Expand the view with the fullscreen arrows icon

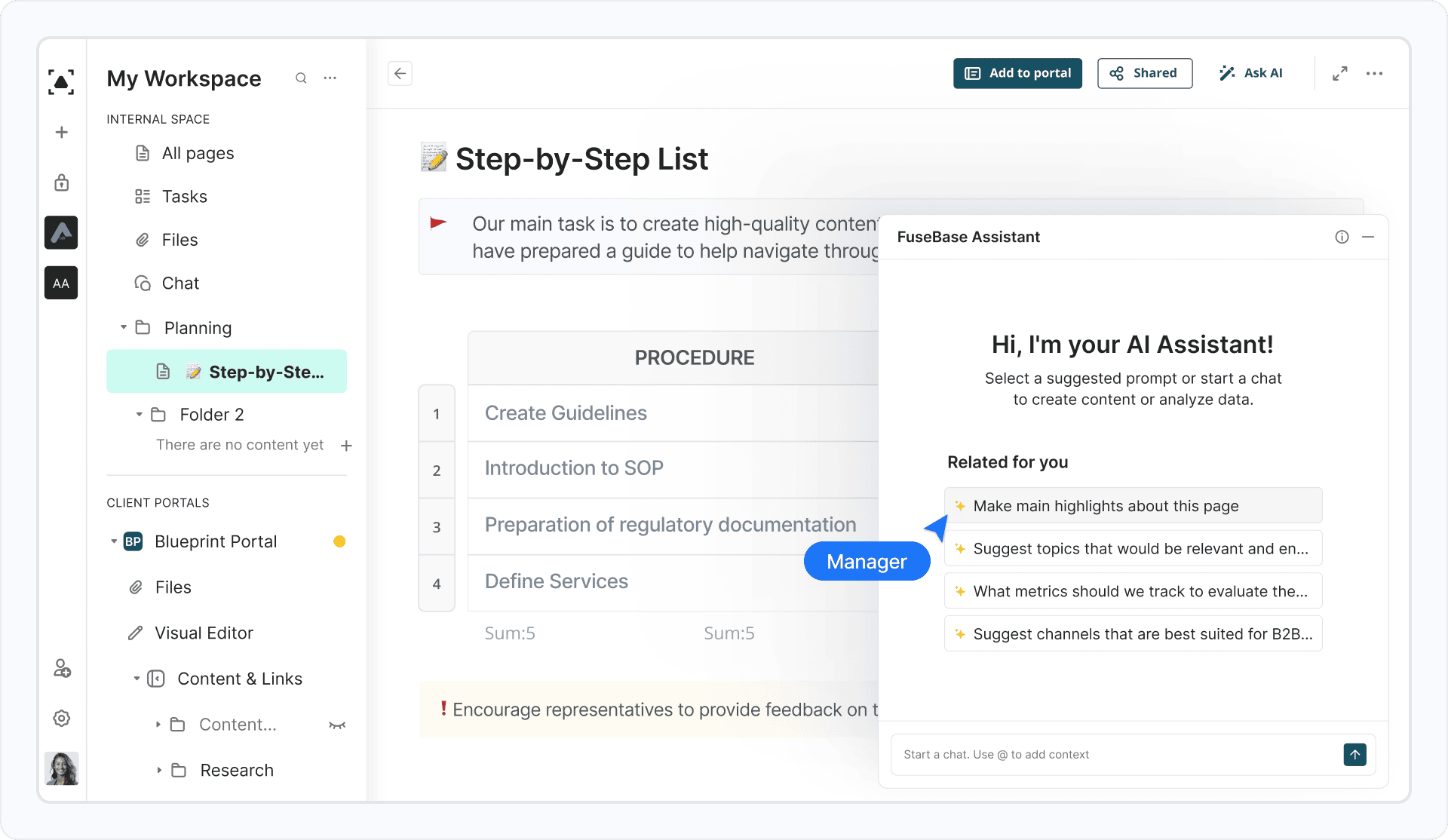(x=1340, y=73)
